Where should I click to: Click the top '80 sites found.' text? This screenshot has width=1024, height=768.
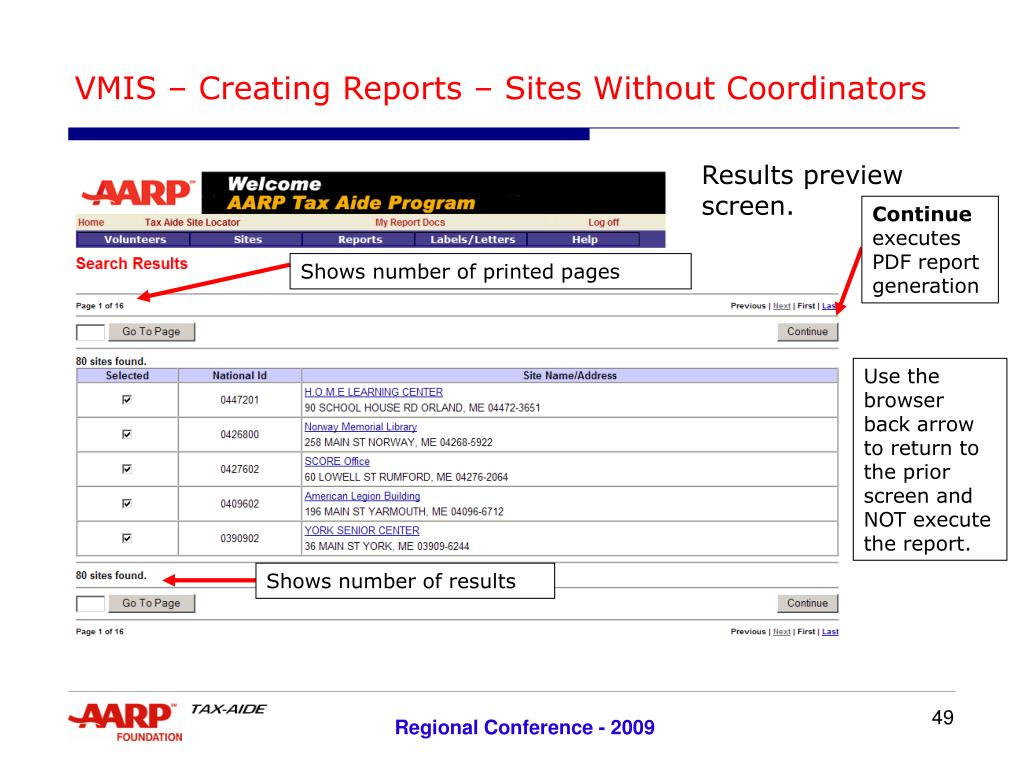coord(111,361)
